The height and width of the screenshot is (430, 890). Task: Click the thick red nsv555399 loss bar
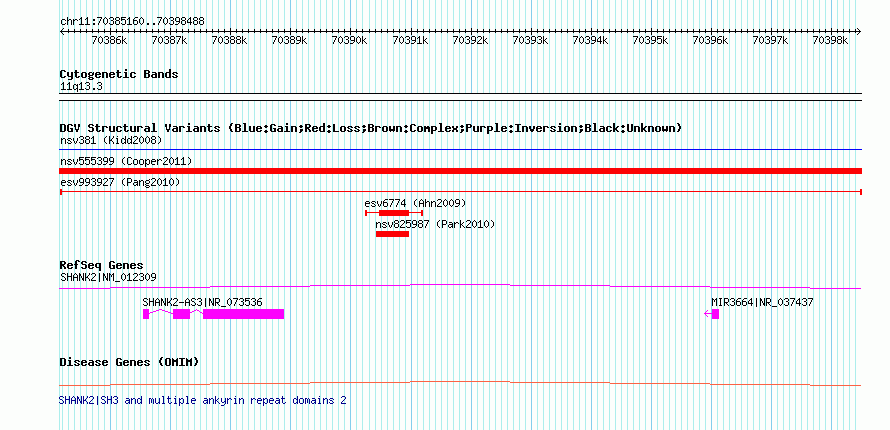pos(461,171)
